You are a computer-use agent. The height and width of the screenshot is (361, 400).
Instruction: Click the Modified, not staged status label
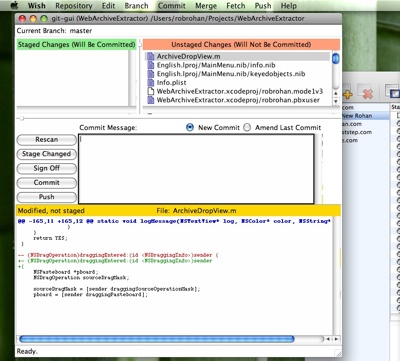click(51, 211)
